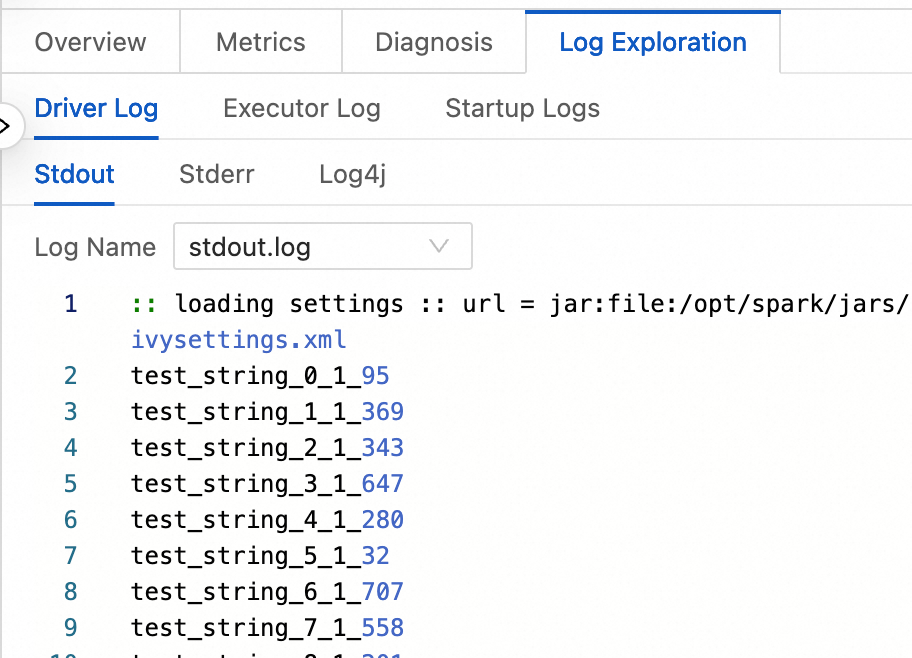The image size is (912, 658).
Task: Open the Log Name dropdown
Action: [322, 247]
